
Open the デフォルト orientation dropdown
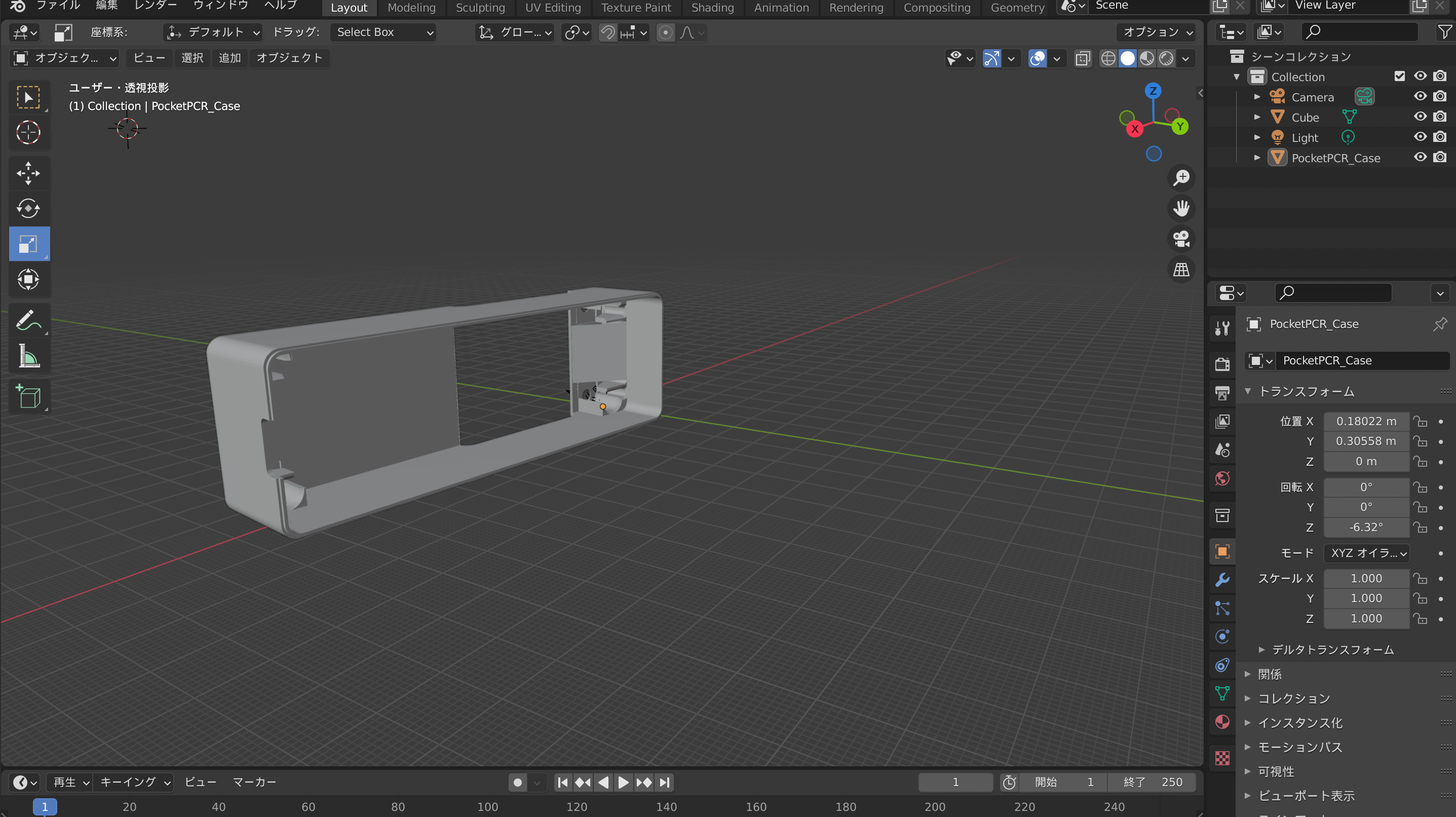[x=213, y=33]
